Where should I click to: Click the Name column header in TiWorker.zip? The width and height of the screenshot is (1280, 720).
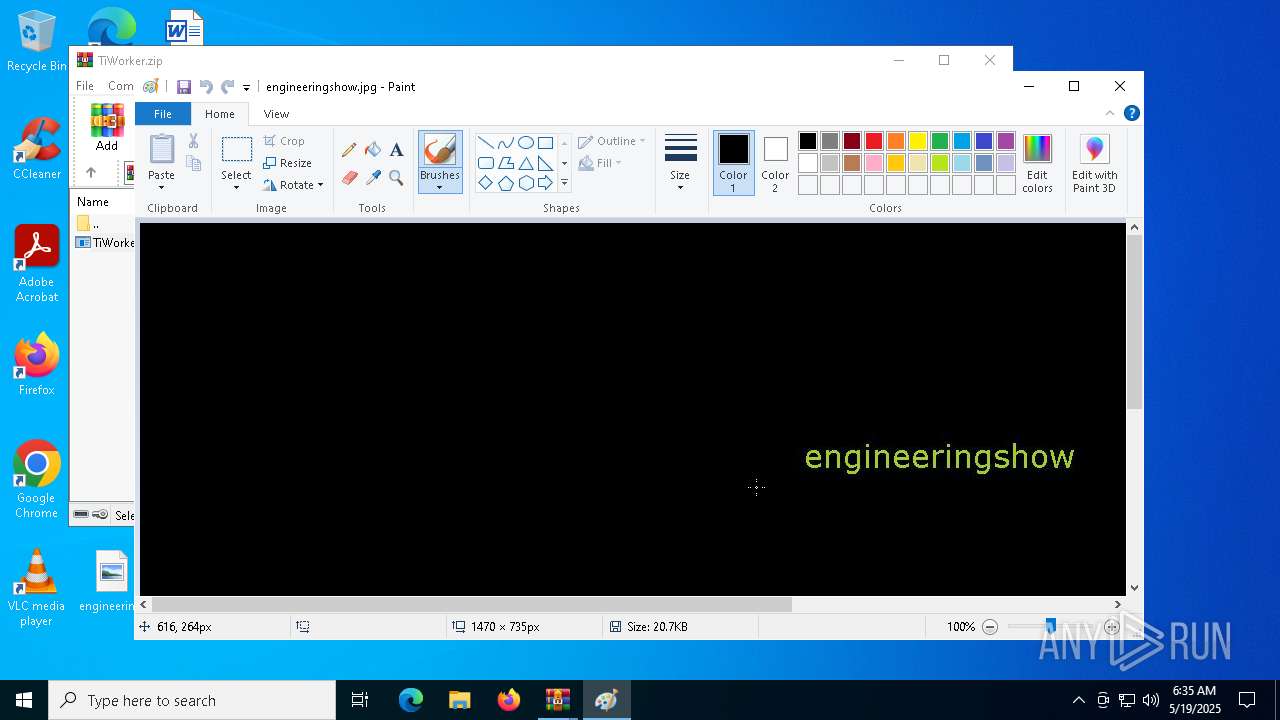(93, 202)
